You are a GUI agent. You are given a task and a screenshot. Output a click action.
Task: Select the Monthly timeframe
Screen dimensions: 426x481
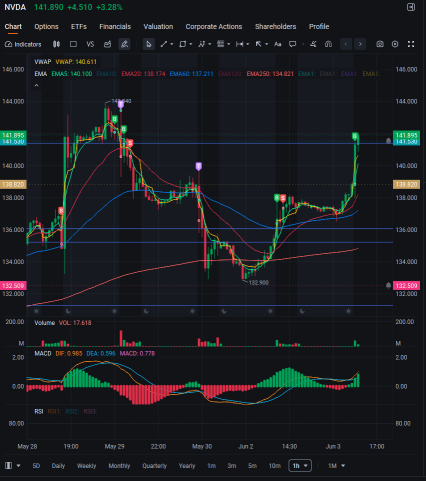(x=119, y=466)
